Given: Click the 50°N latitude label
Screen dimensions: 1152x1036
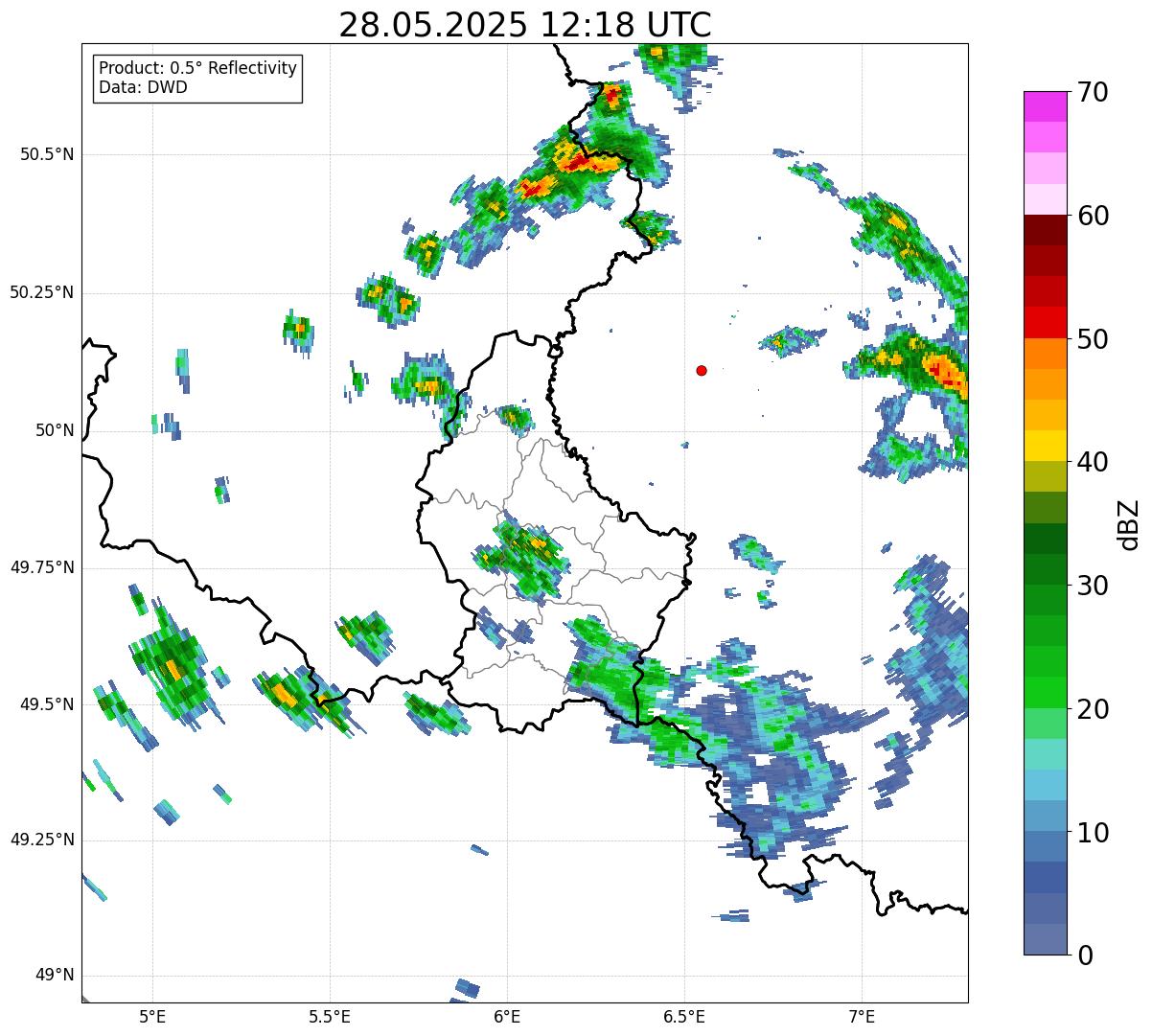Looking at the screenshot, I should [x=55, y=430].
